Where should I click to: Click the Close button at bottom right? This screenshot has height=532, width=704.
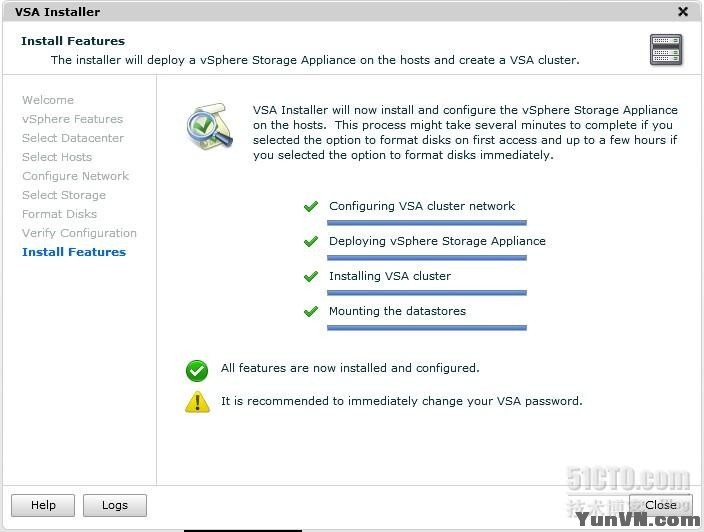click(660, 505)
